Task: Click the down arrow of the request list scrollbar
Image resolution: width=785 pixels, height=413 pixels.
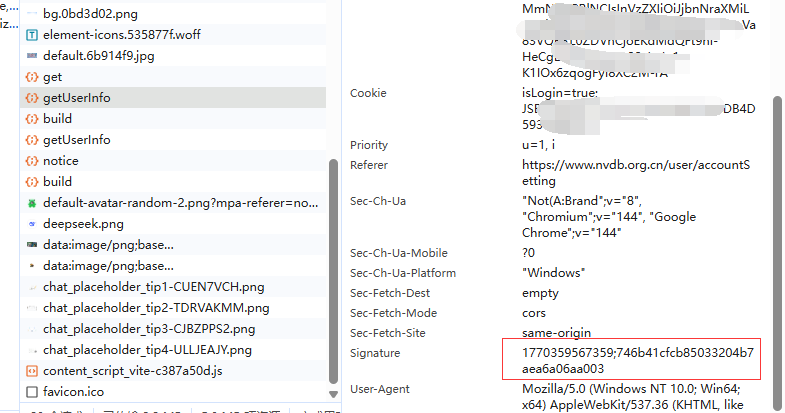Action: (x=333, y=393)
